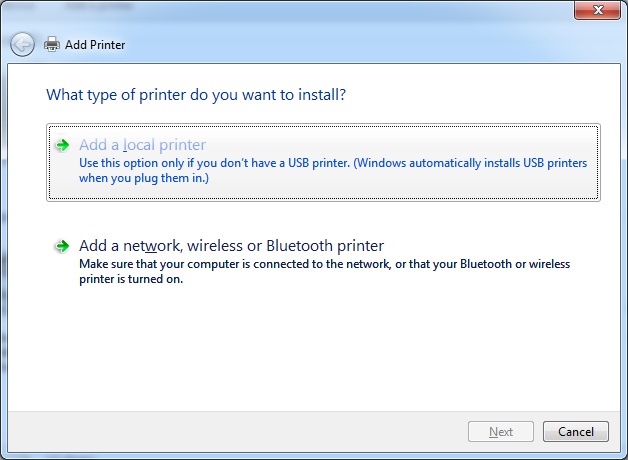The width and height of the screenshot is (628, 460).
Task: Click the "Add Printer" window title text
Action: coord(95,45)
